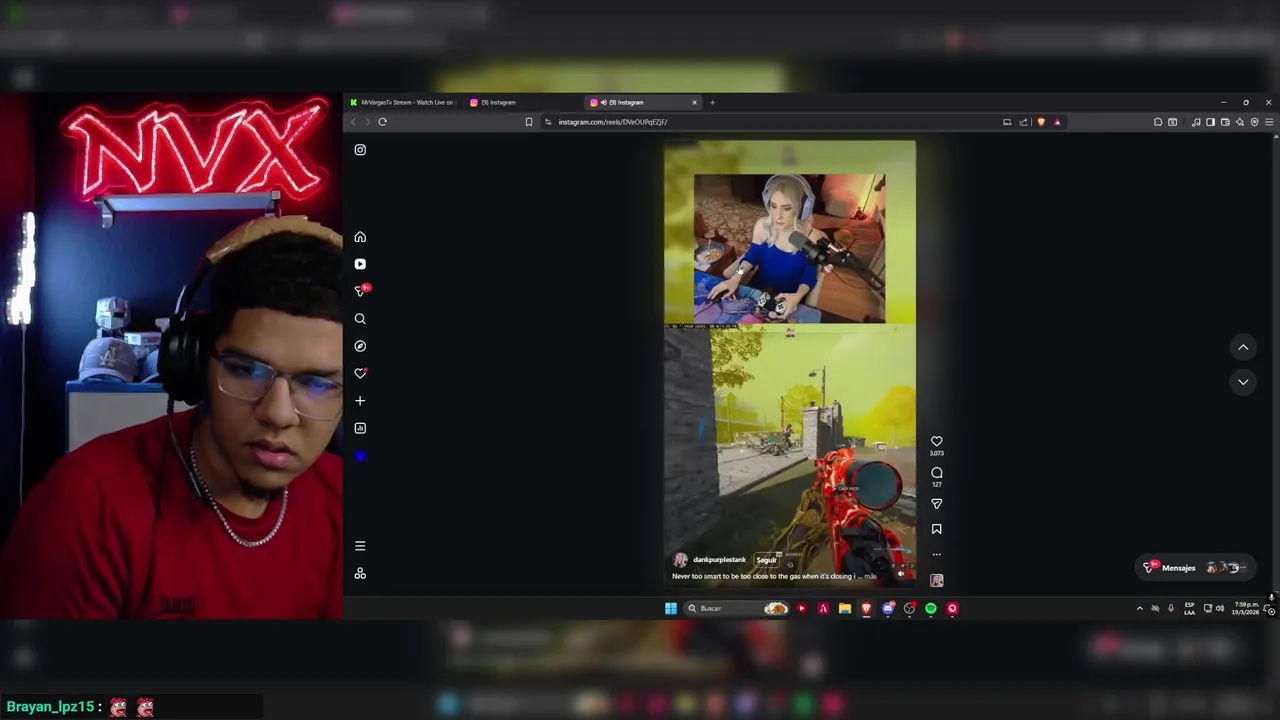Open Explore compass icon in sidebar

(x=360, y=346)
